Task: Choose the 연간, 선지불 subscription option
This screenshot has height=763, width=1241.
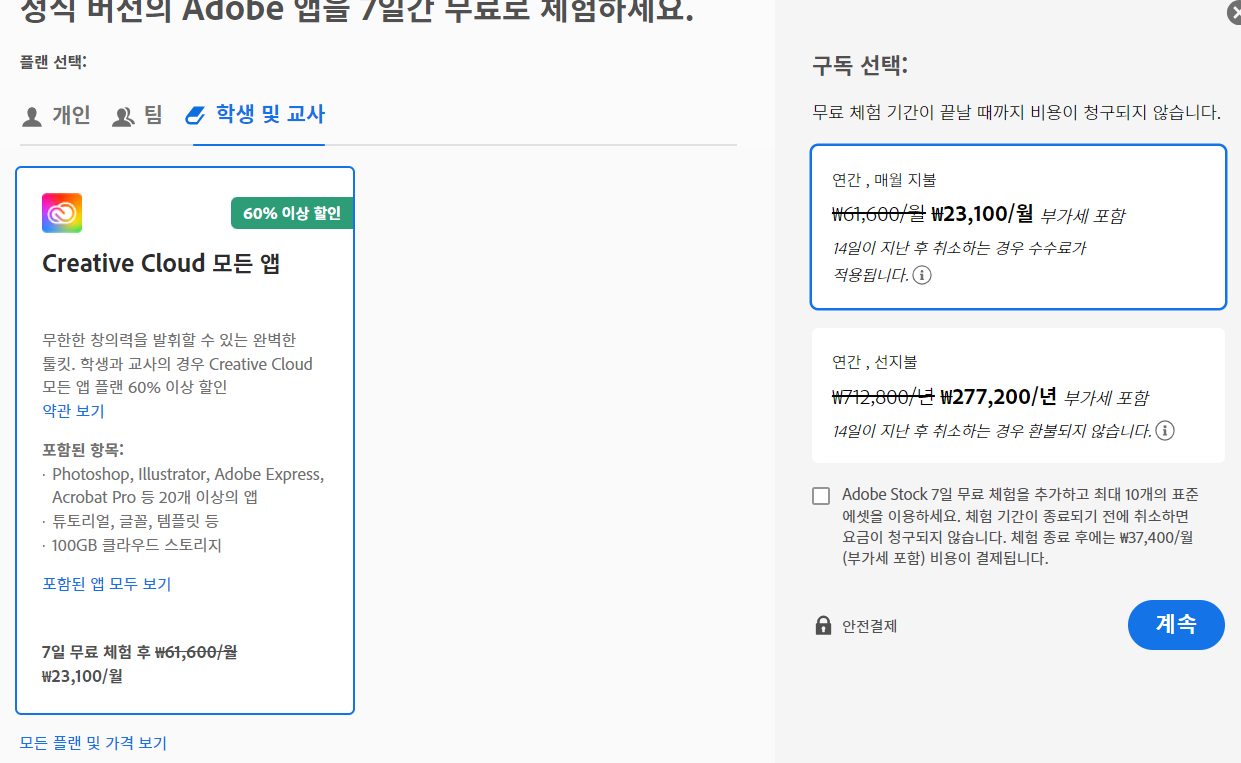Action: 1018,396
